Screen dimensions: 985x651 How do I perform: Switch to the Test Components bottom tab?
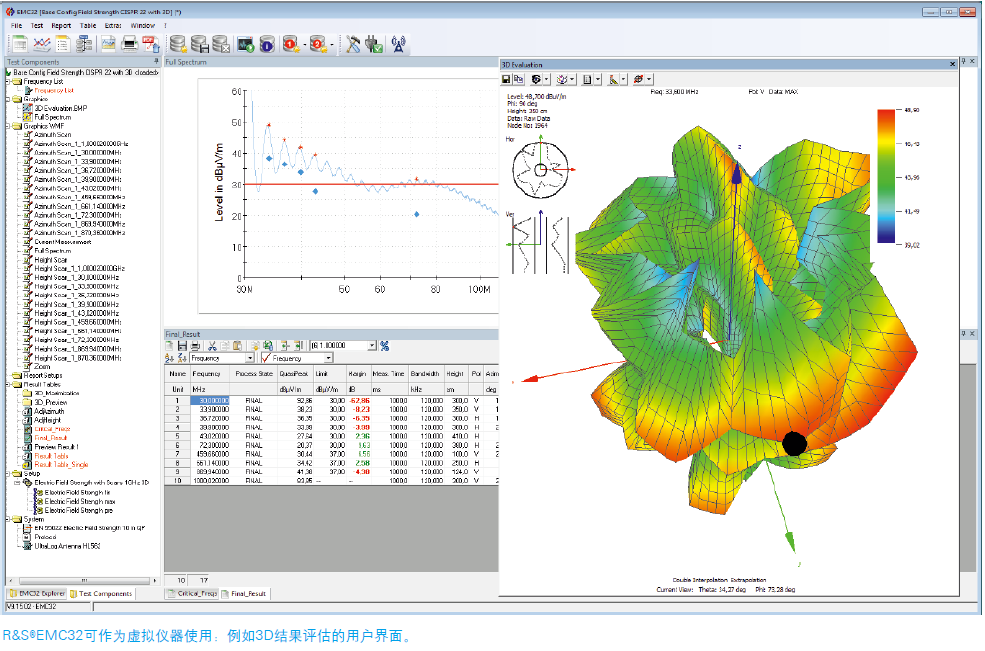[x=101, y=593]
